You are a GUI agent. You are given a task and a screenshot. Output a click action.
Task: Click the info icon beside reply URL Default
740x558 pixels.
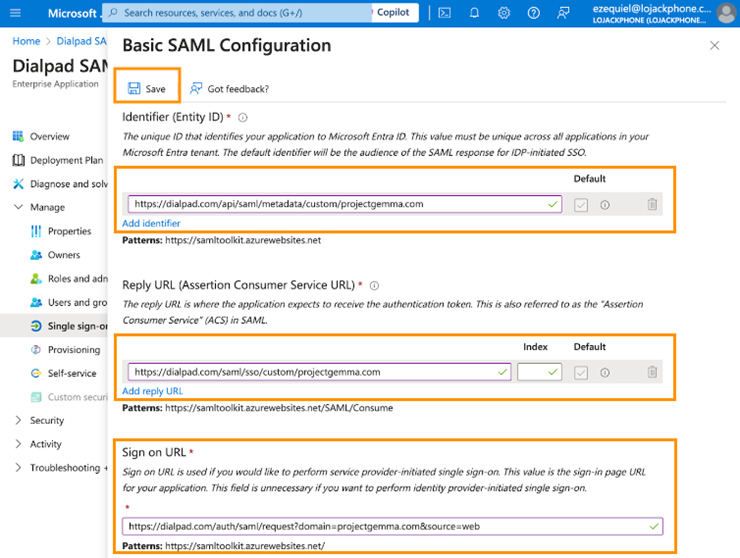pos(605,373)
